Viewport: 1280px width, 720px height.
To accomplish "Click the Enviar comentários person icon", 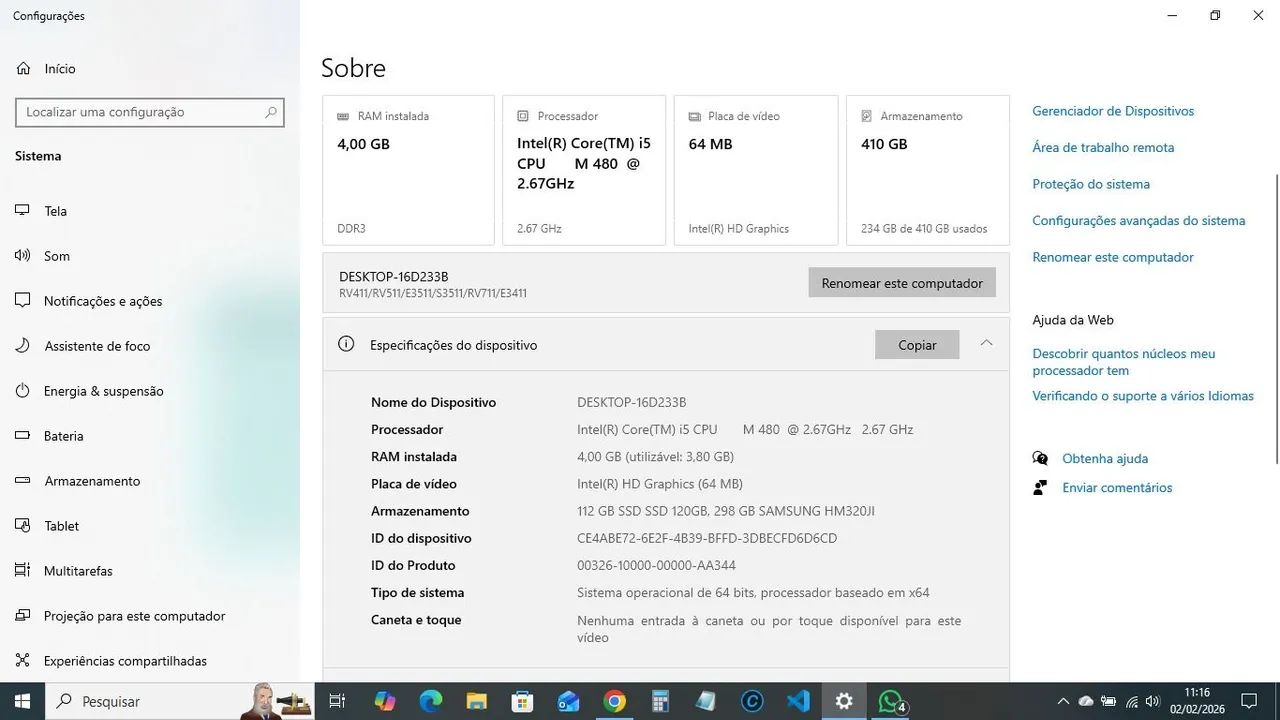I will pyautogui.click(x=1040, y=488).
